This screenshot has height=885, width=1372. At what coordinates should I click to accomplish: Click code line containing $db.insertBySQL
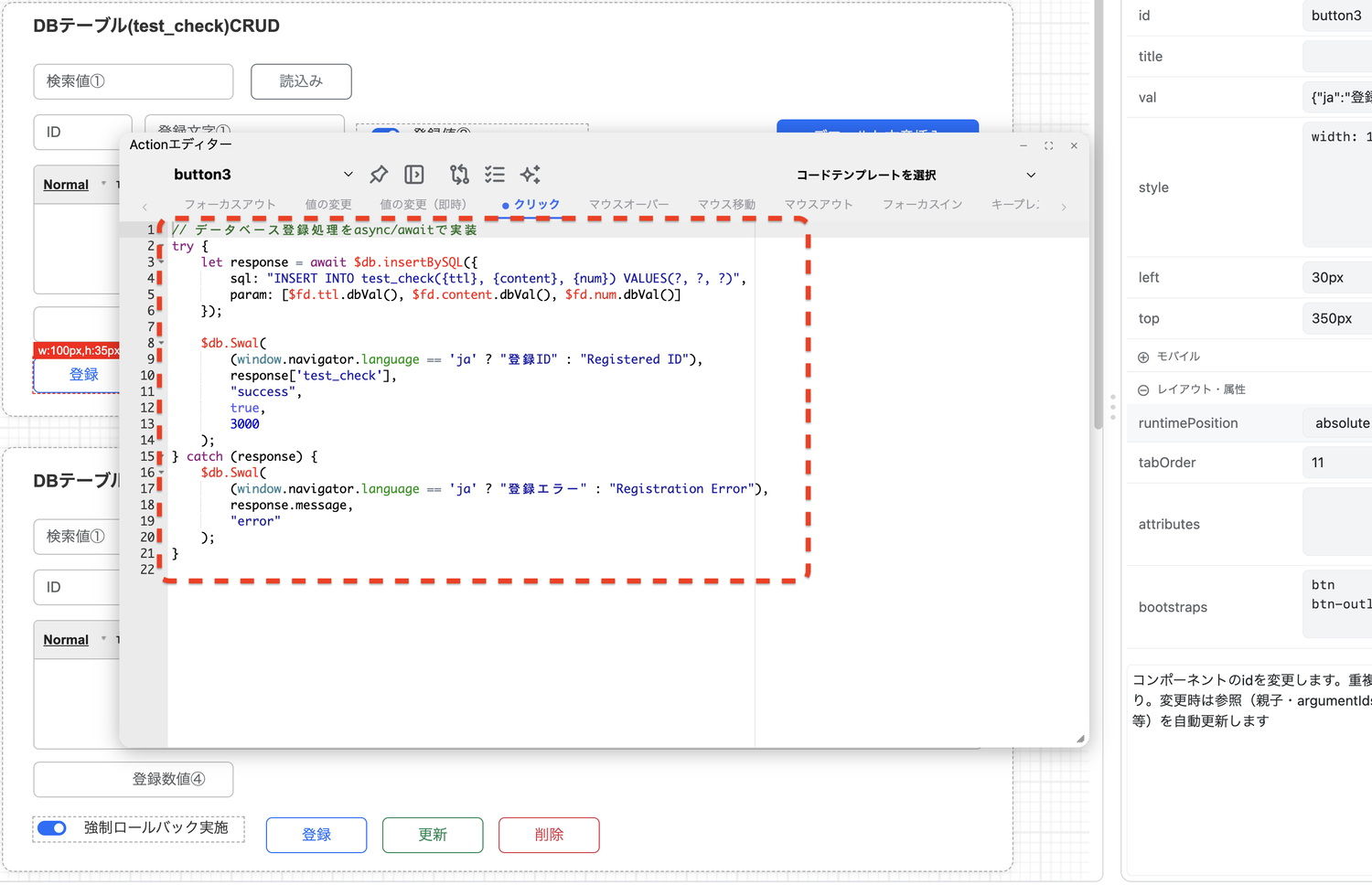(x=339, y=262)
